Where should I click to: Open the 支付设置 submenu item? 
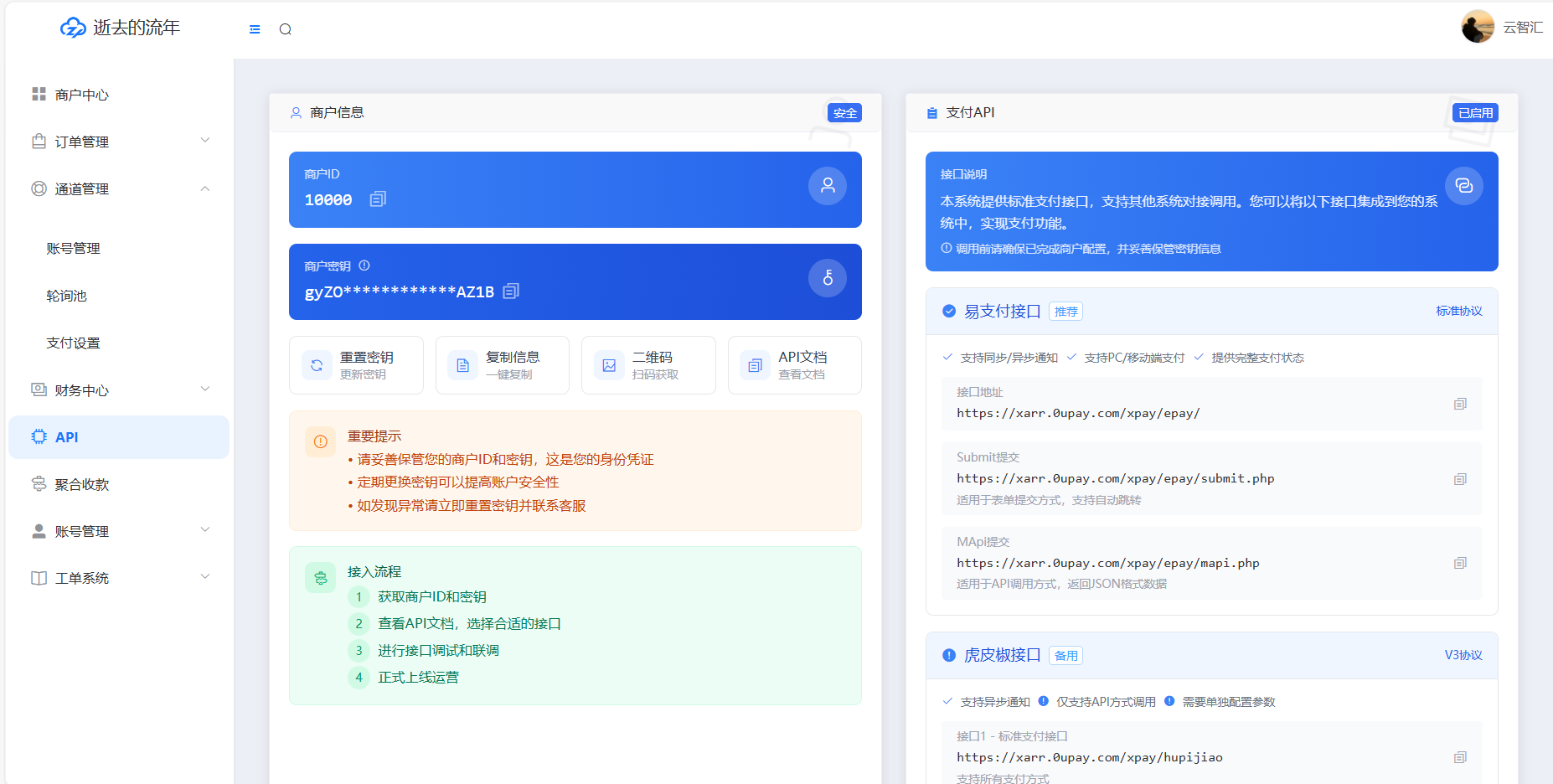pyautogui.click(x=74, y=343)
